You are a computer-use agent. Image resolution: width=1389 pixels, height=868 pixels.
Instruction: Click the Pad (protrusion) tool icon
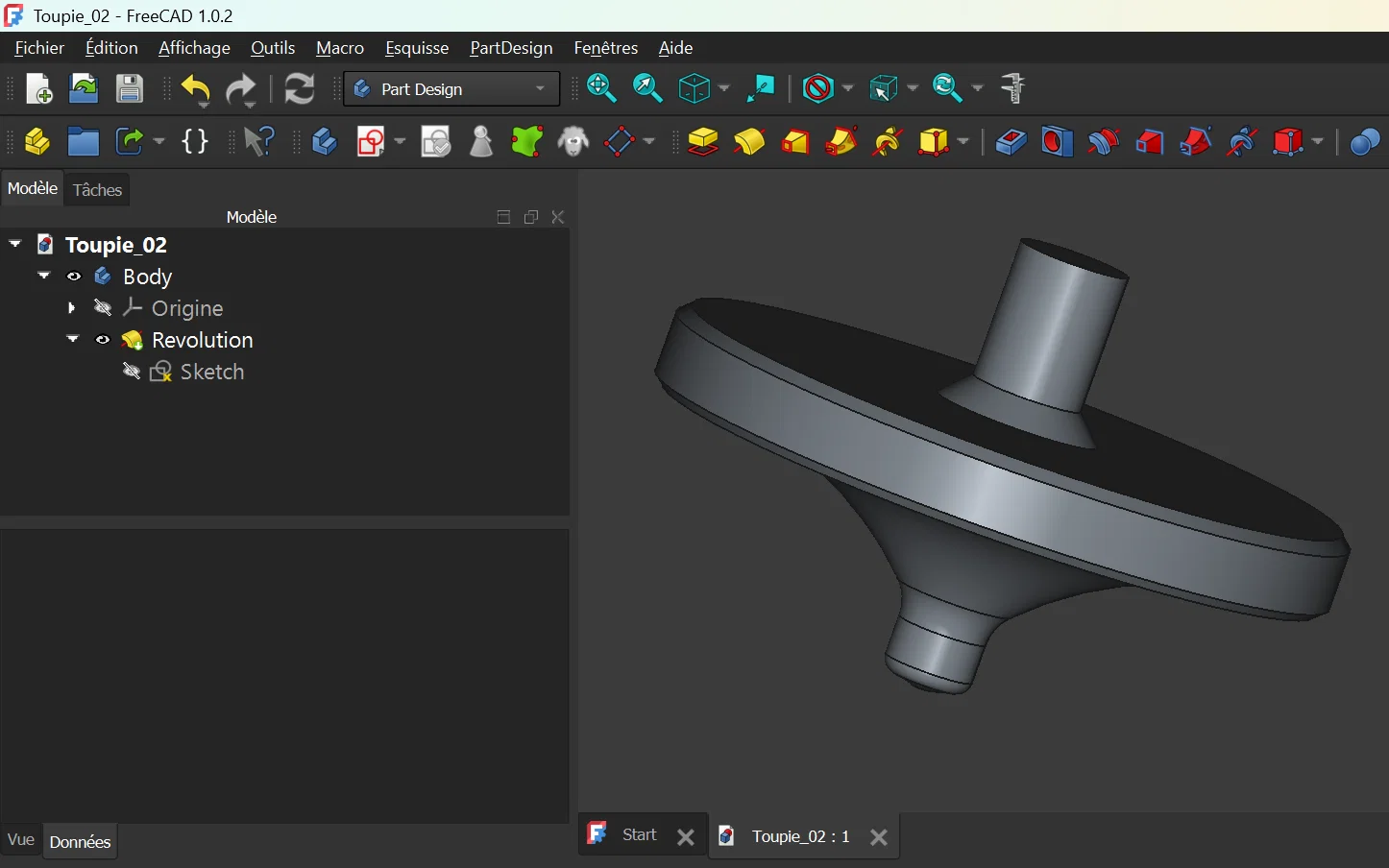click(703, 142)
